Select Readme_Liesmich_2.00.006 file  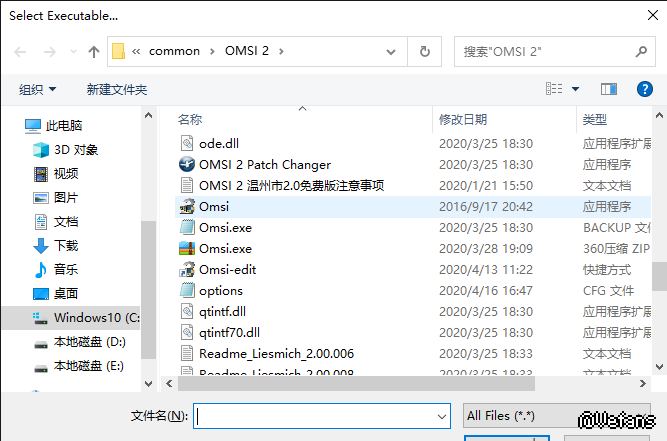(413, 353)
